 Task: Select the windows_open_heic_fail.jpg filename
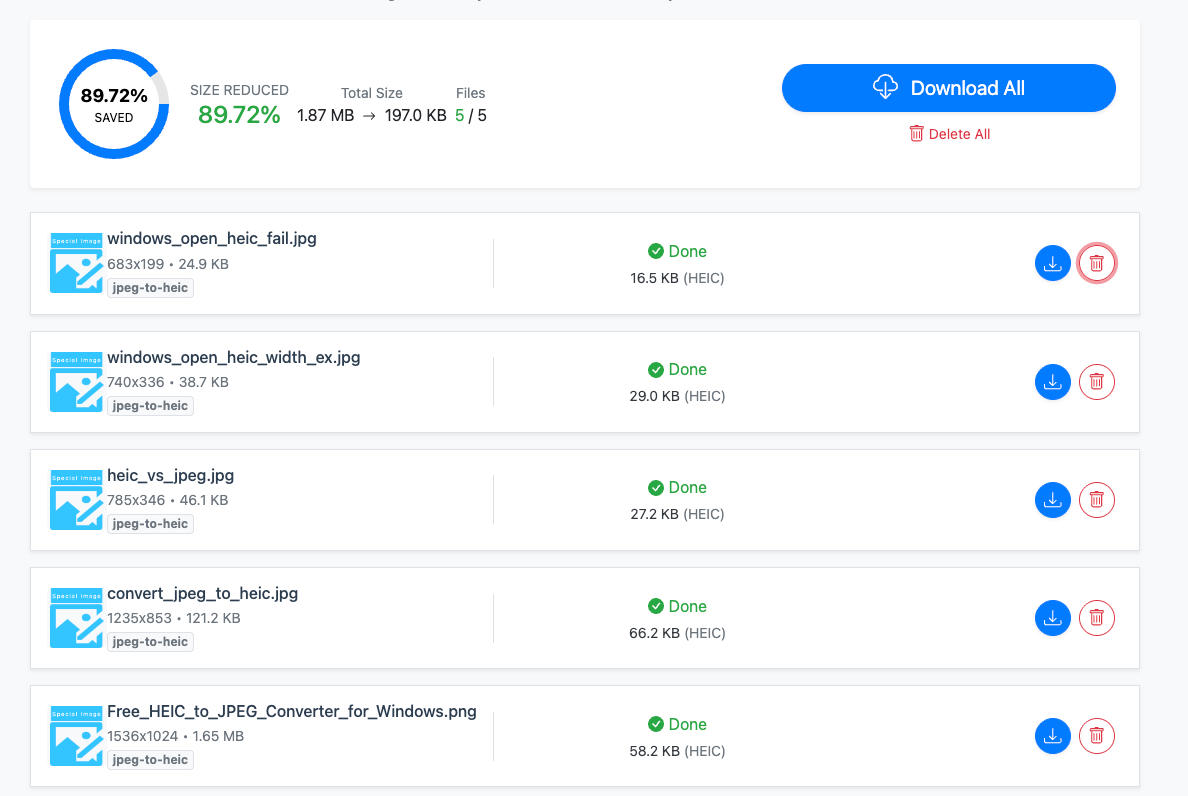tap(212, 239)
